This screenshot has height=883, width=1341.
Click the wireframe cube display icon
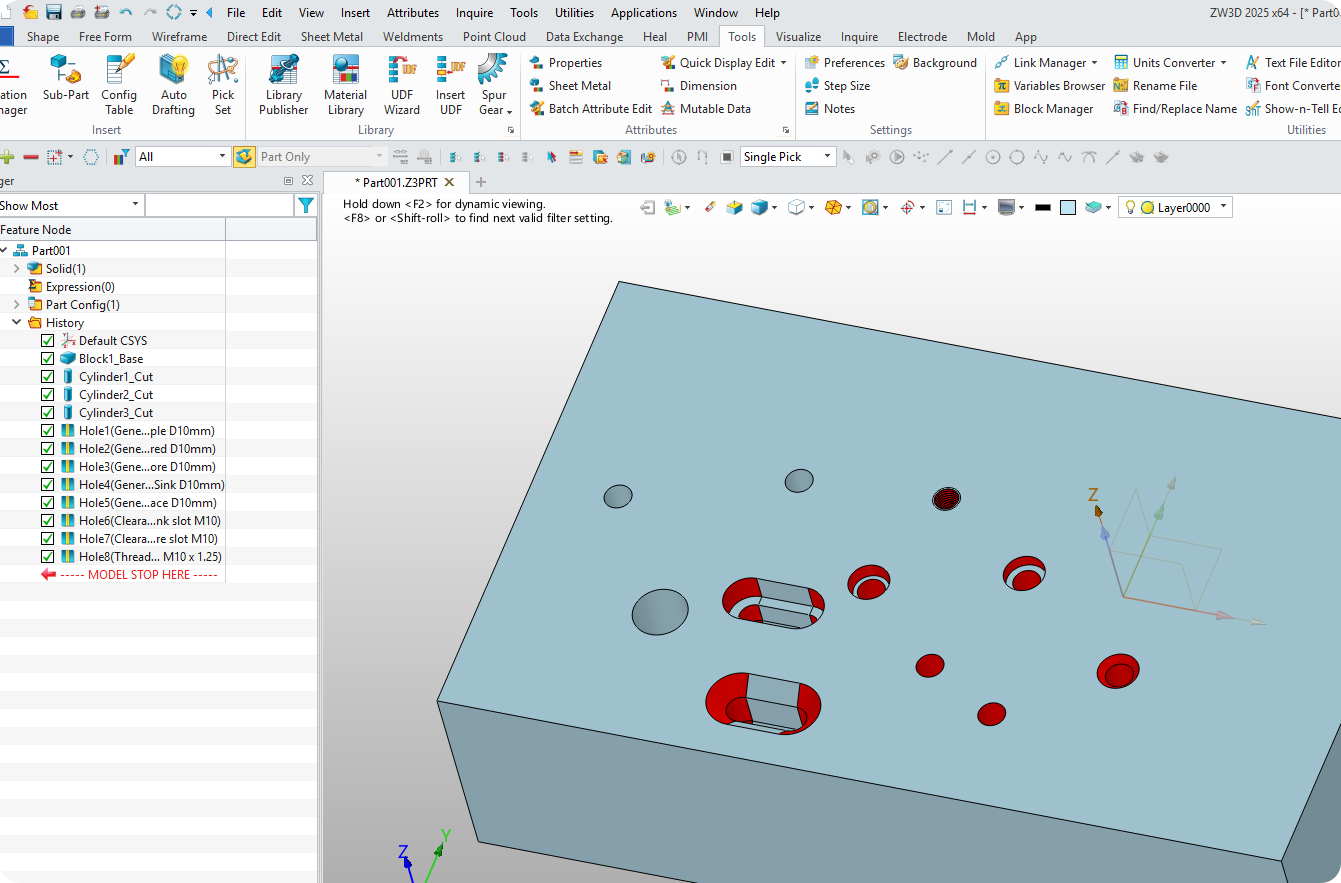797,207
